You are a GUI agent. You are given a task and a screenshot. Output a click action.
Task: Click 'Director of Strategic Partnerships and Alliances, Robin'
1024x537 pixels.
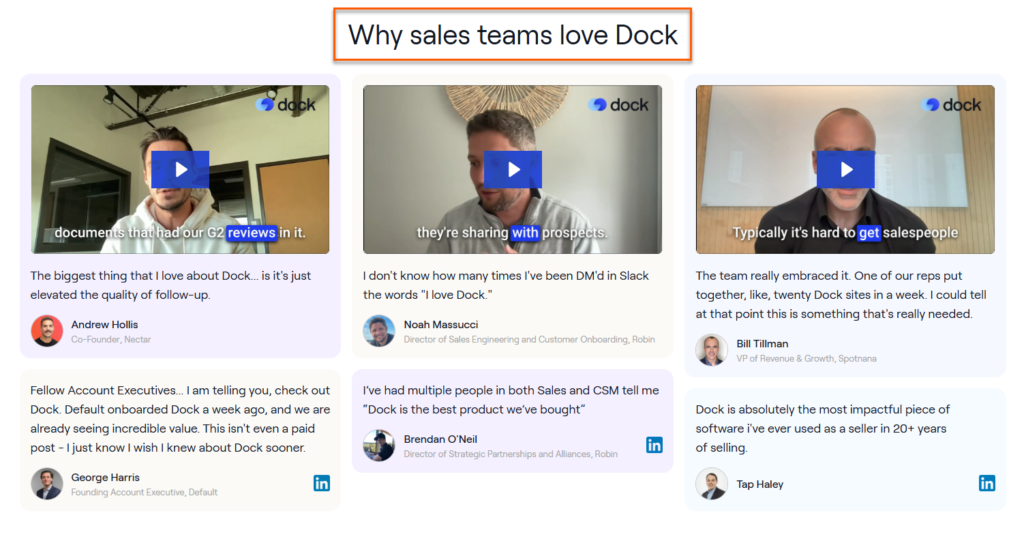(511, 454)
